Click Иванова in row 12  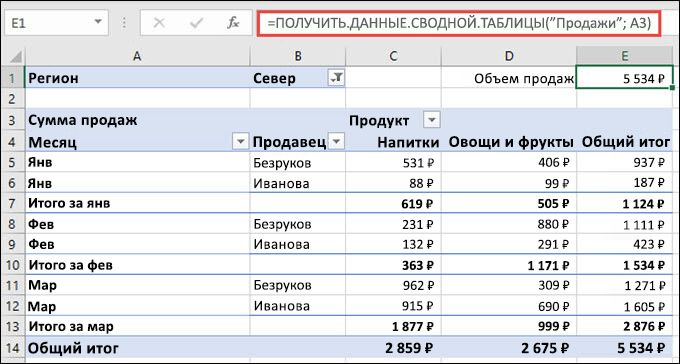click(298, 306)
